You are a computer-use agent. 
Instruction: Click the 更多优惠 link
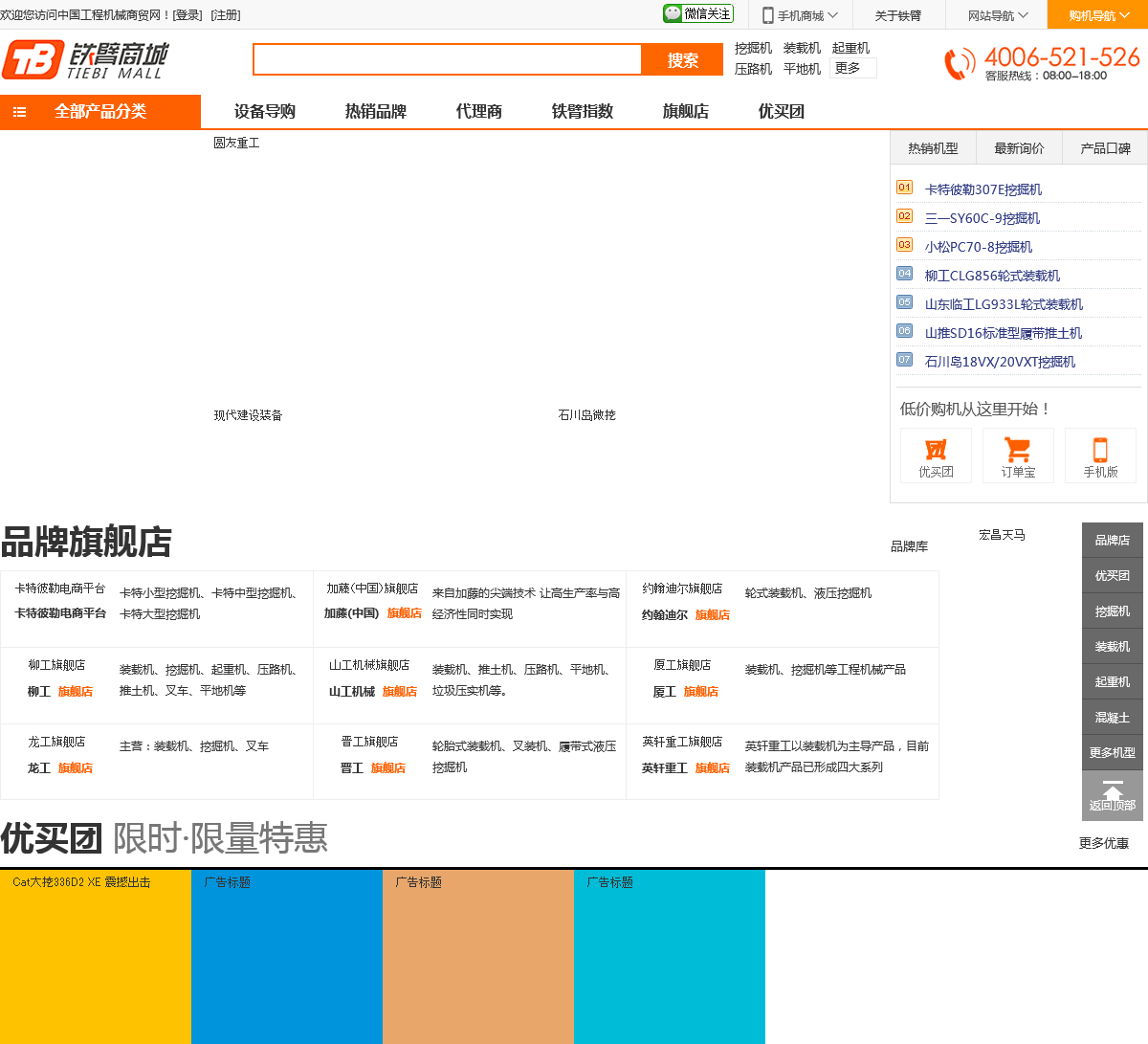click(1104, 843)
